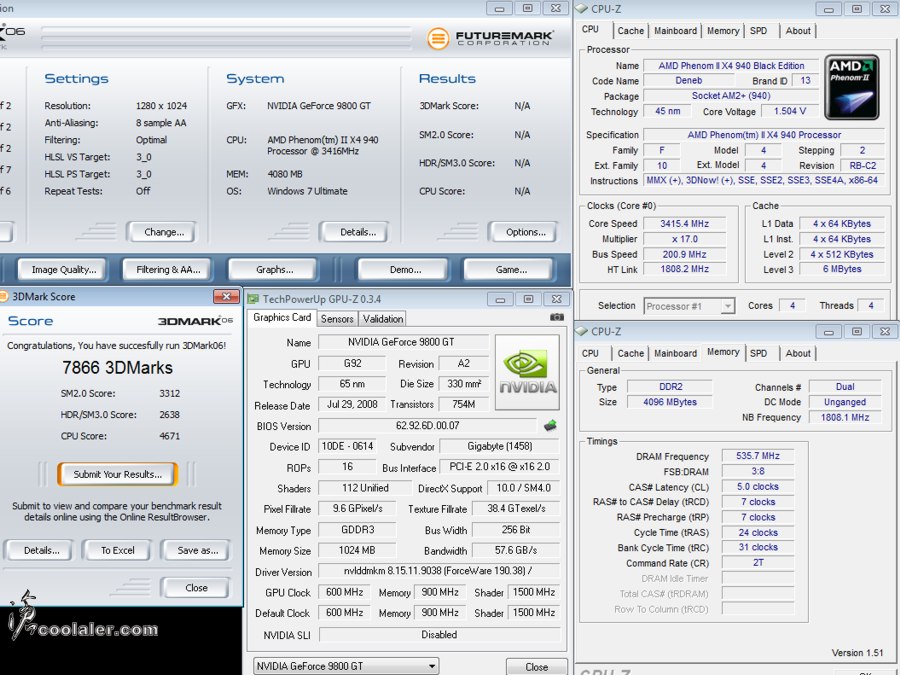Open Memory tab in the CPU-Z processor window
This screenshot has height=675, width=900.
coord(723,31)
